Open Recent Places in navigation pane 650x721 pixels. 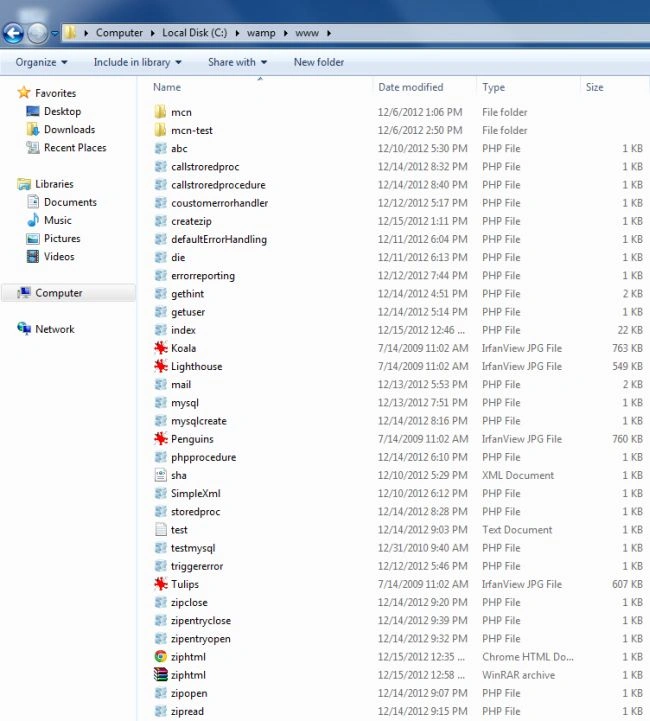coord(75,148)
